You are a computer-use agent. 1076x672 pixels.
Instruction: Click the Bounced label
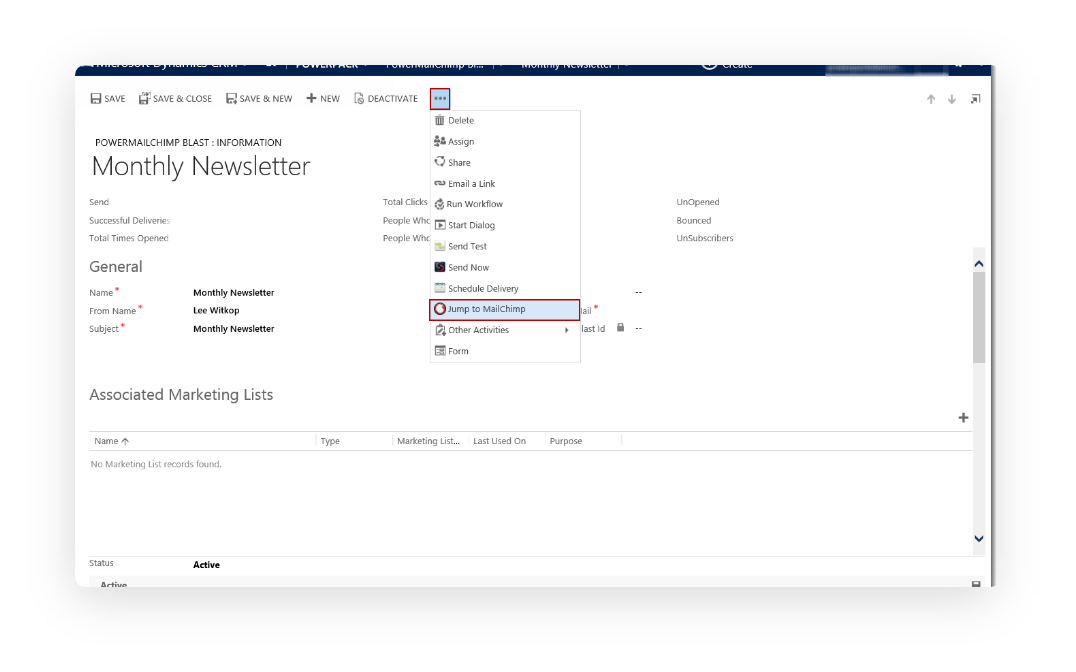(x=694, y=221)
